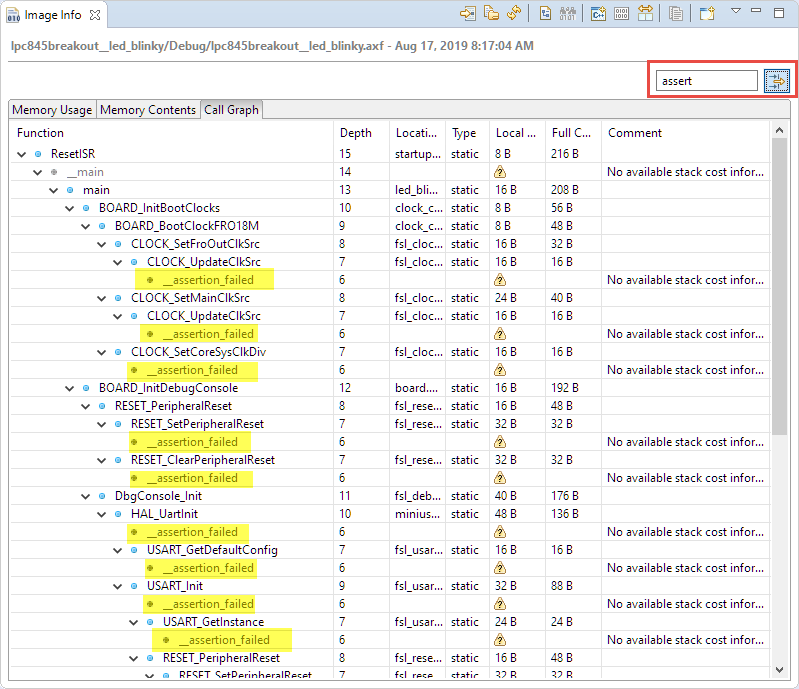This screenshot has height=689, width=799.
Task: Collapse the BOARD_InitBootClocks node
Action: [70, 208]
